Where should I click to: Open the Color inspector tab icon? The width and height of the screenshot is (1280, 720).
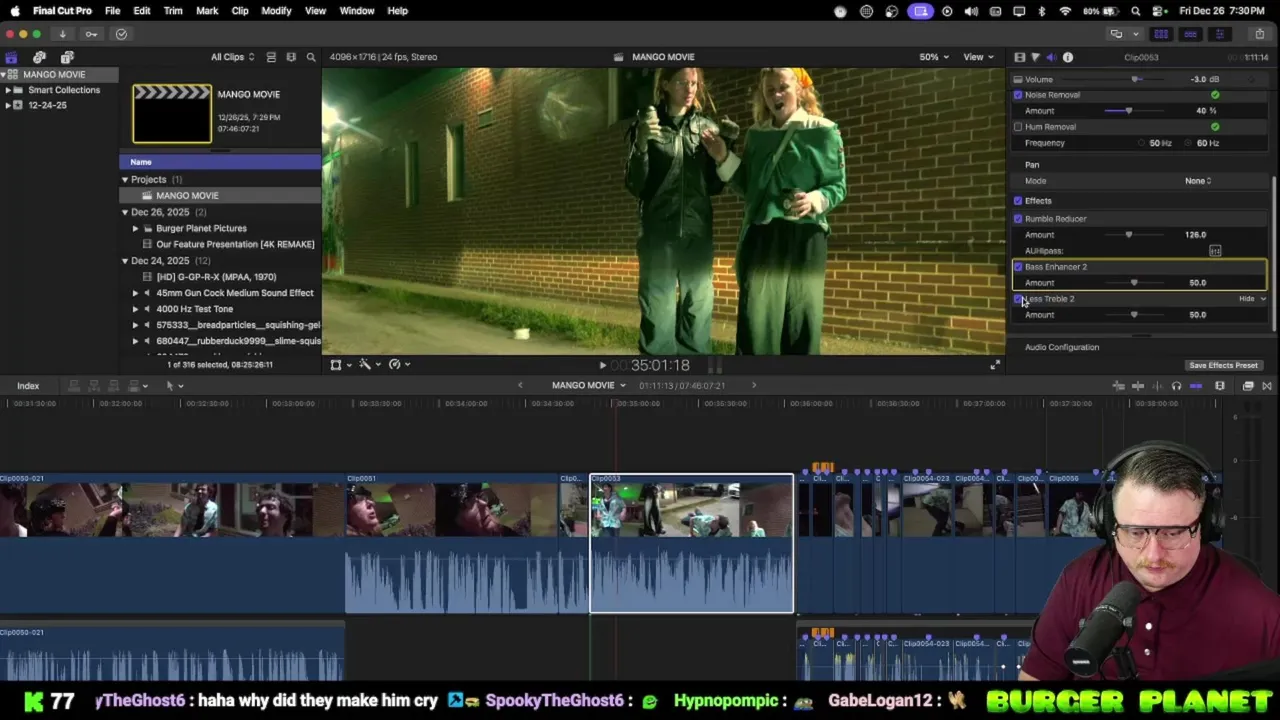point(1035,57)
